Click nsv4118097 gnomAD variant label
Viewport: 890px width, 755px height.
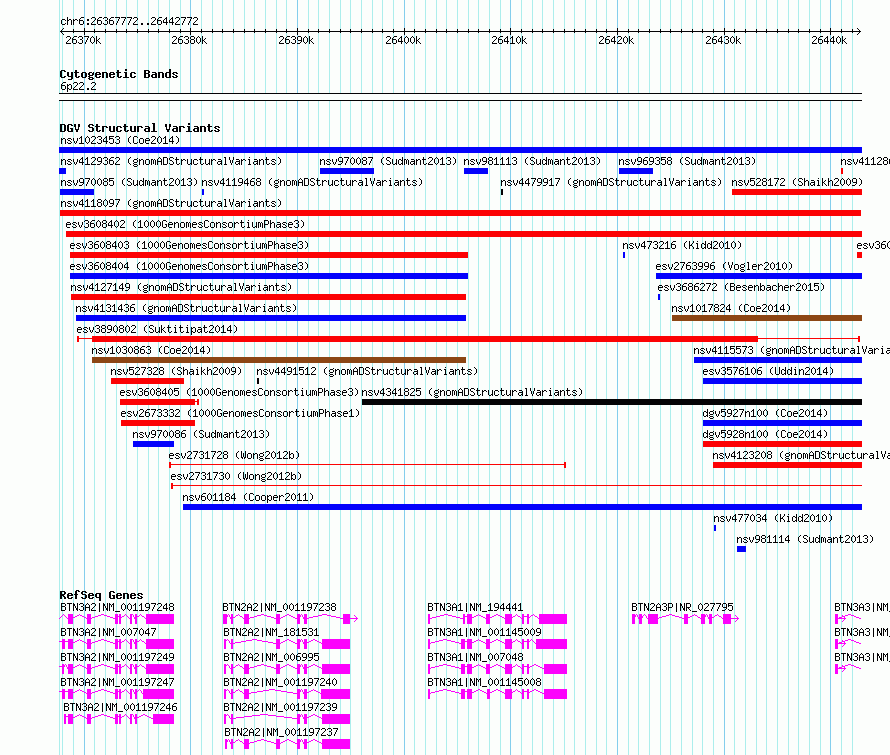(x=171, y=203)
